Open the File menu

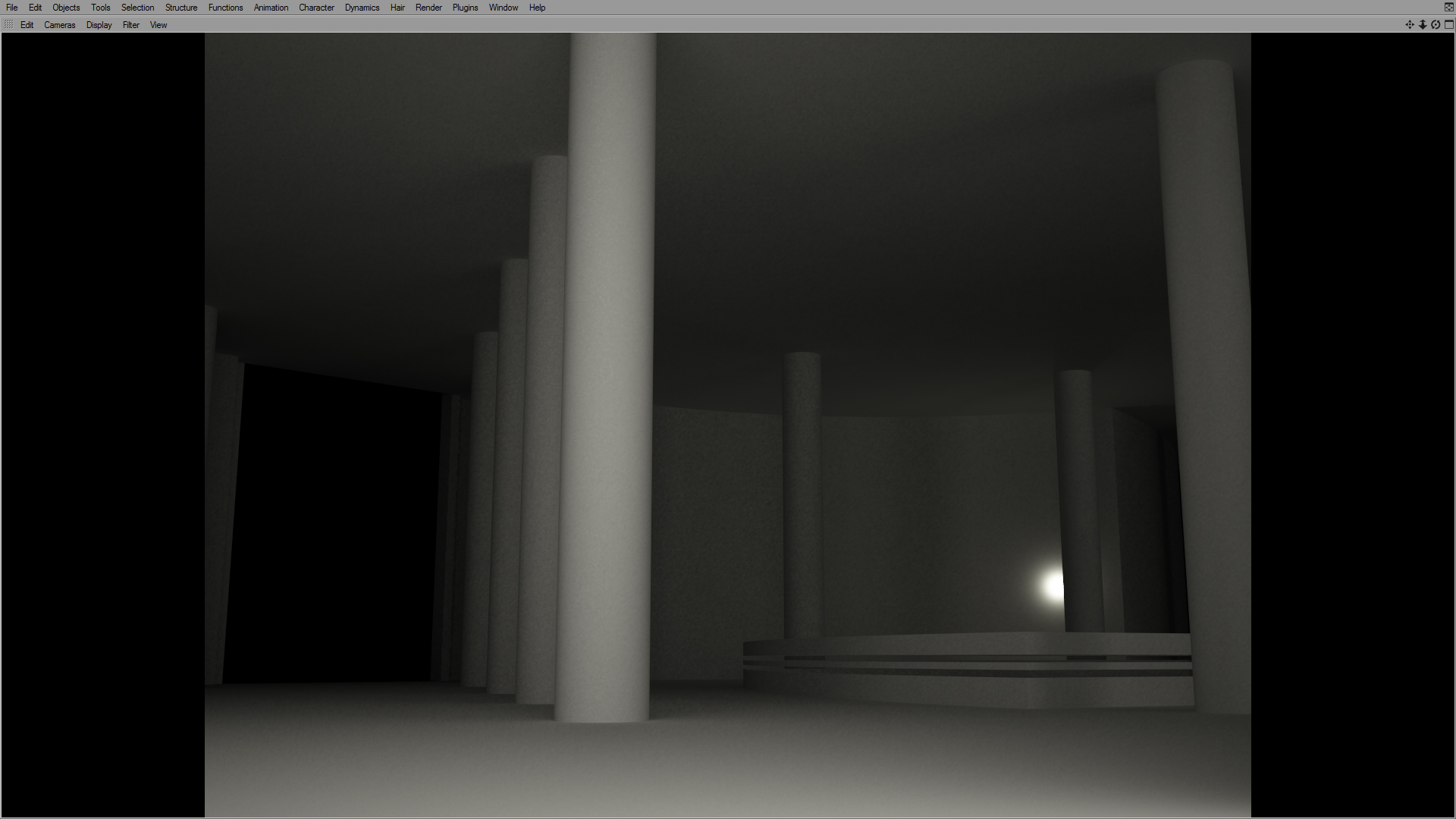pyautogui.click(x=12, y=8)
